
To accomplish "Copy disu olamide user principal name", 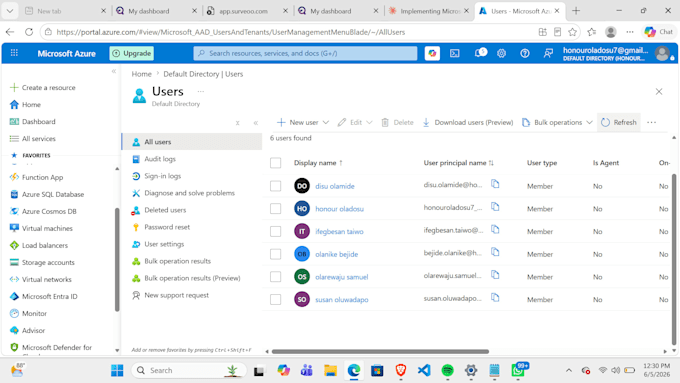I will coord(495,184).
